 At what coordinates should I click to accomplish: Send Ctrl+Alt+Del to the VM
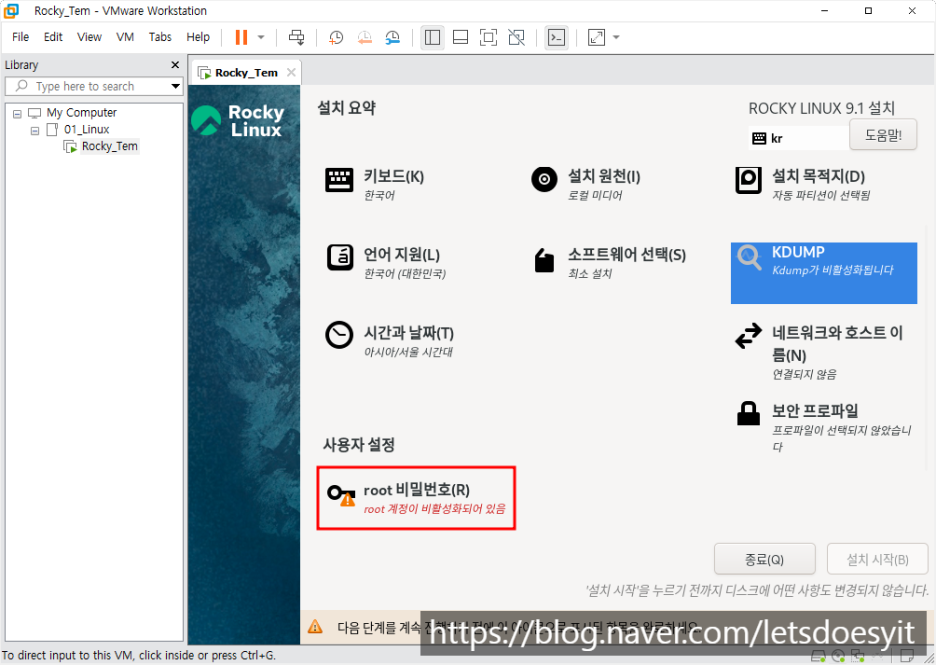tap(296, 37)
